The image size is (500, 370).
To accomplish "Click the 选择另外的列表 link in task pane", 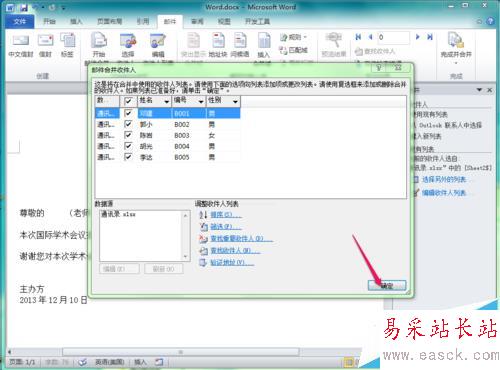I will pos(444,180).
